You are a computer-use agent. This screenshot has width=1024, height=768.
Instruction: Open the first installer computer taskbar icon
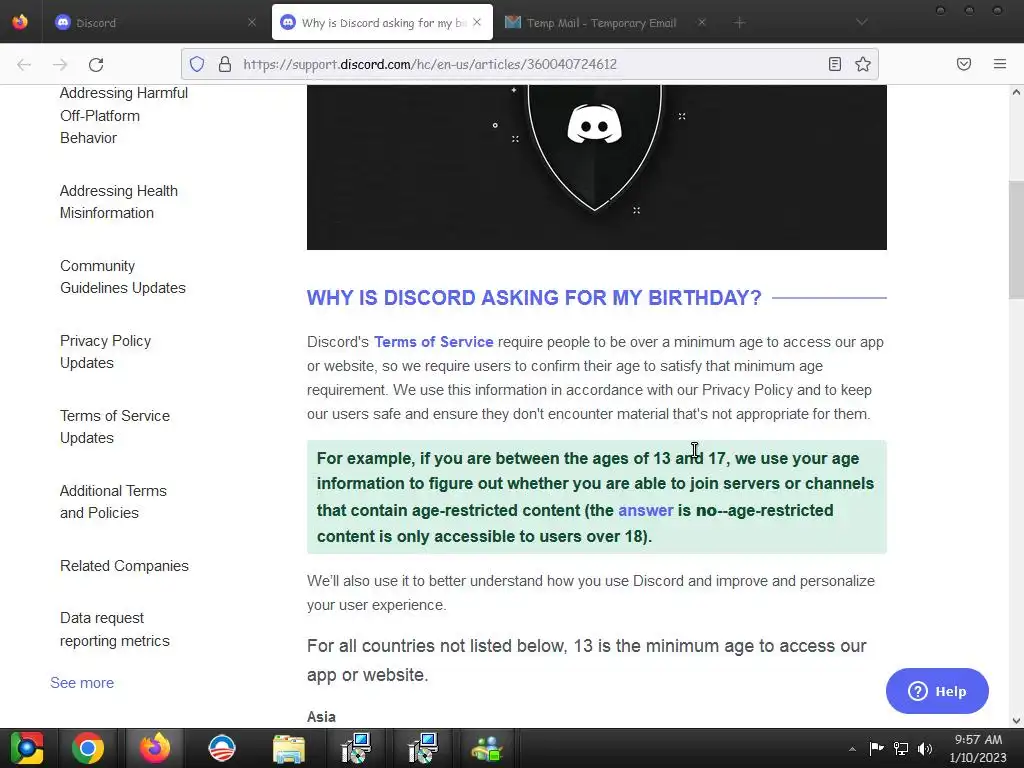[356, 748]
